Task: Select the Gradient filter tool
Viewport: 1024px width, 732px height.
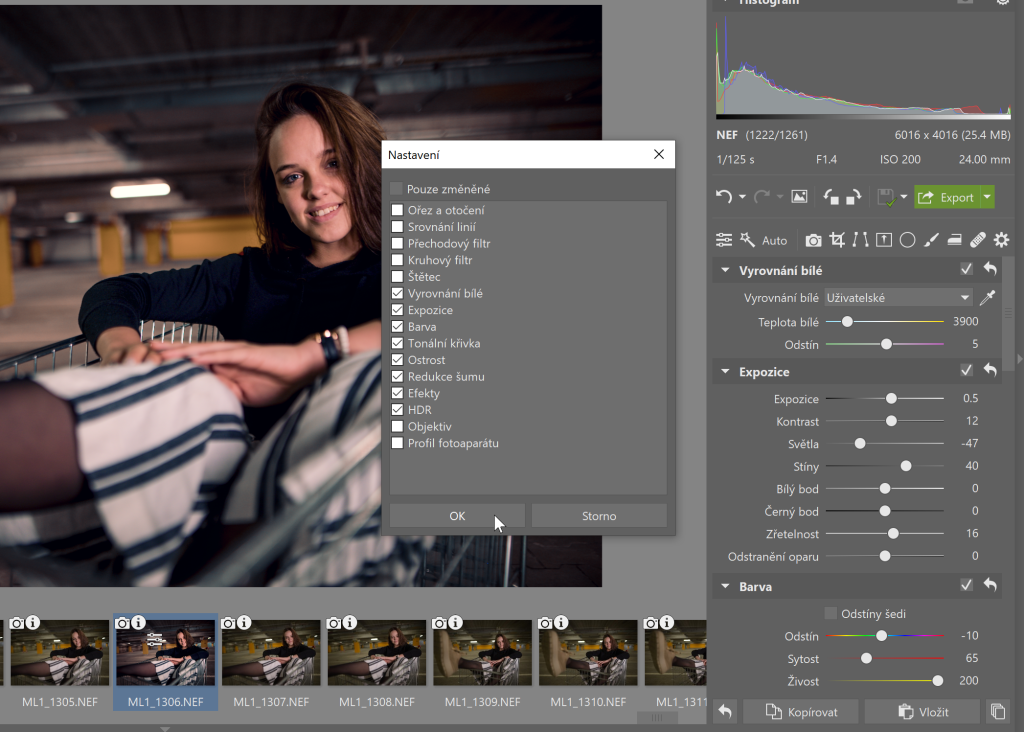Action: (x=884, y=240)
